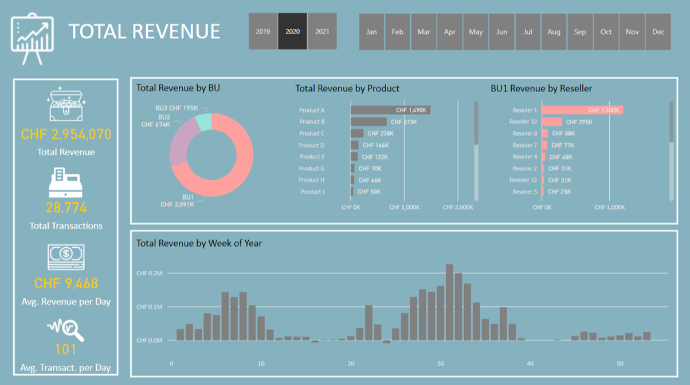Click the Reseller chart vertical scrollbar
The width and height of the screenshot is (690, 385).
pyautogui.click(x=671, y=151)
